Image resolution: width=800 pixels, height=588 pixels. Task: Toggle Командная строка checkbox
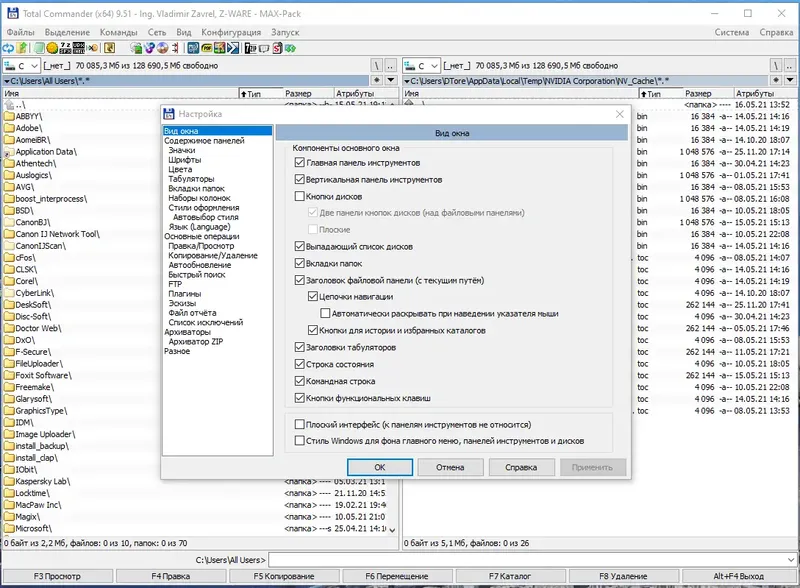[300, 381]
